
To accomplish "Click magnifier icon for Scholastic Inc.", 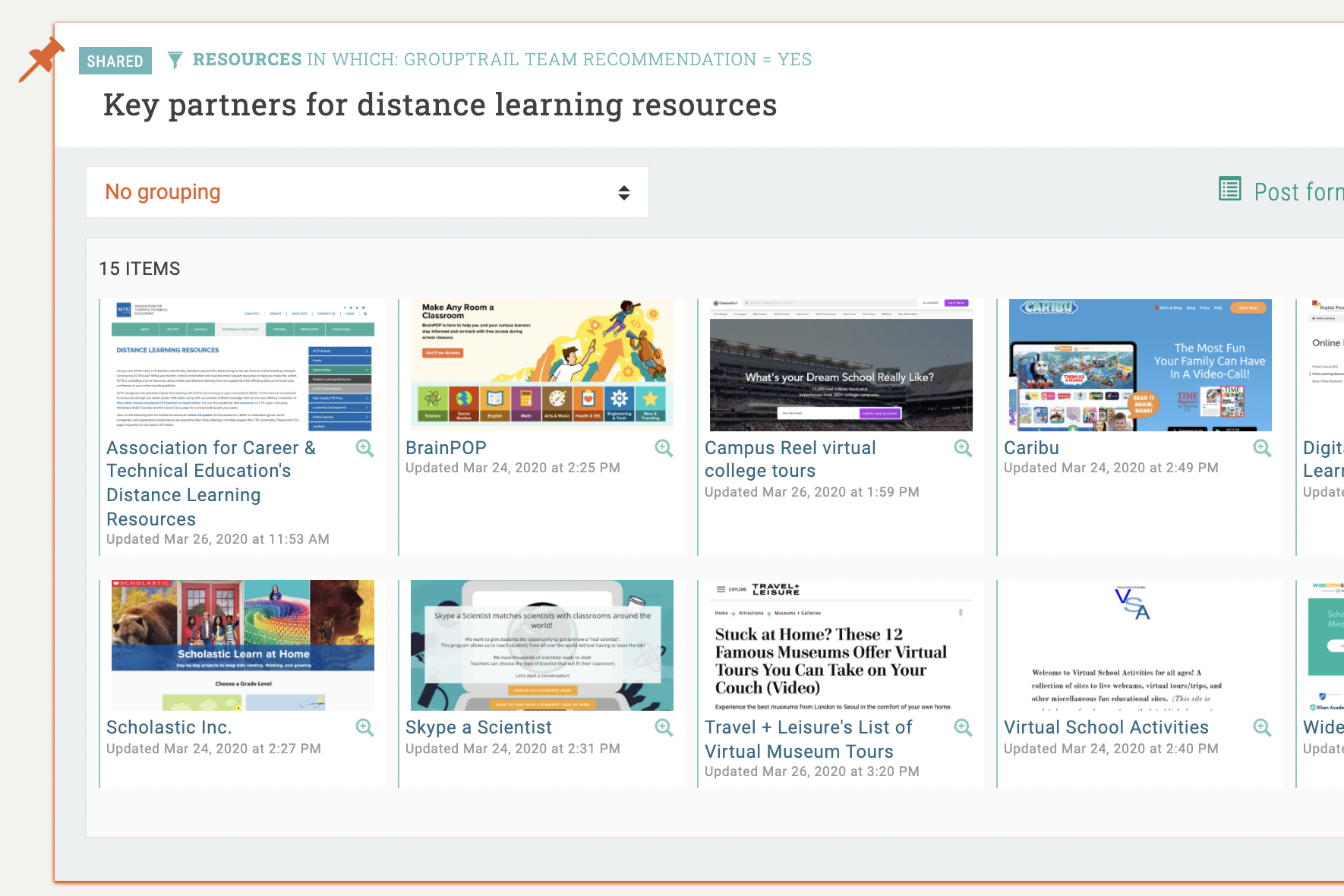I will pos(364,728).
